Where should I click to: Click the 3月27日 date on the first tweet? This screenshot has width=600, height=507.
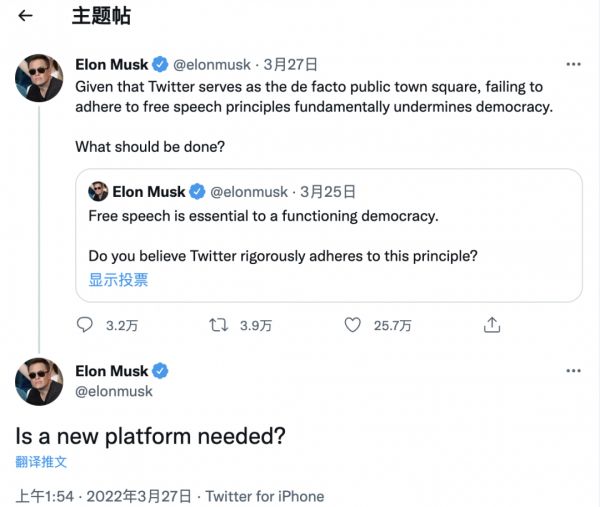[x=286, y=65]
